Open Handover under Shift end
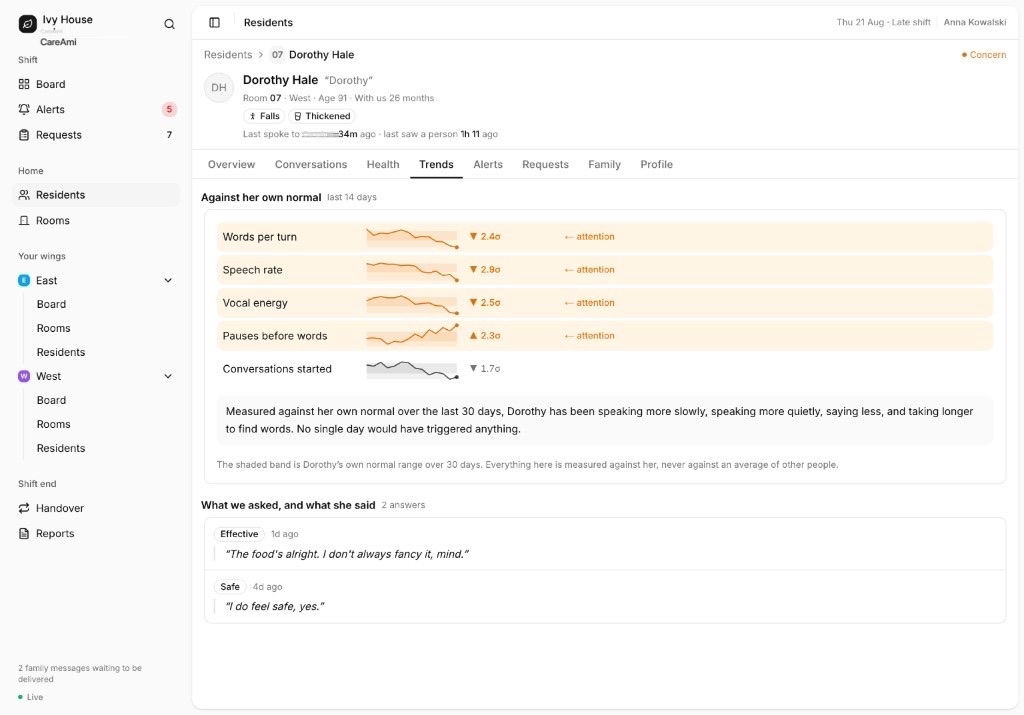The image size is (1024, 715). pos(96,508)
